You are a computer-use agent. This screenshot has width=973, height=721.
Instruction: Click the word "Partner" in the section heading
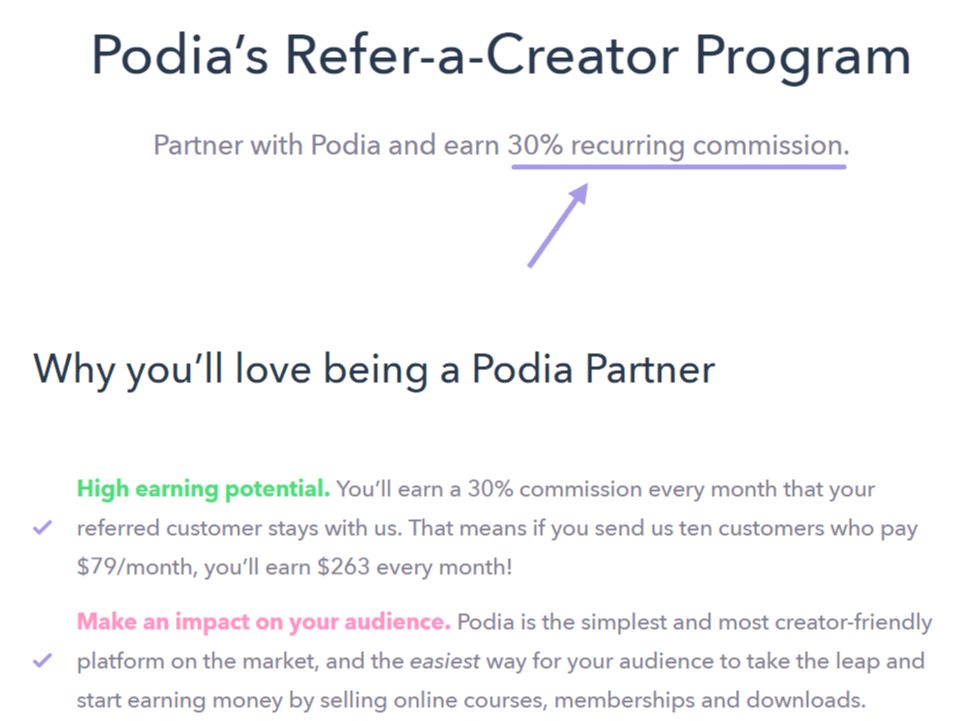[650, 369]
